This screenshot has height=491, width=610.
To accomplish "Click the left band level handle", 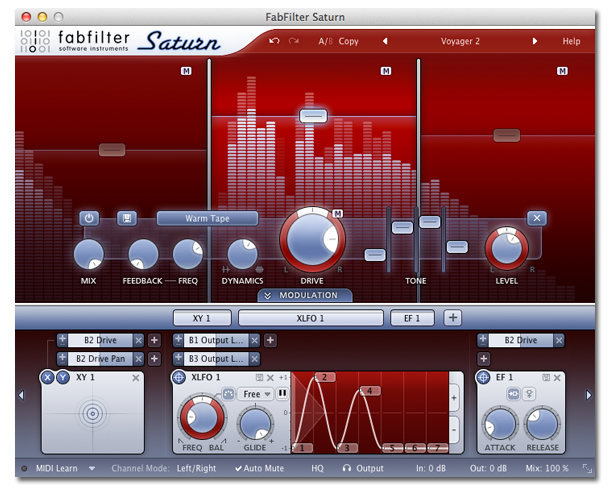I will coord(112,150).
